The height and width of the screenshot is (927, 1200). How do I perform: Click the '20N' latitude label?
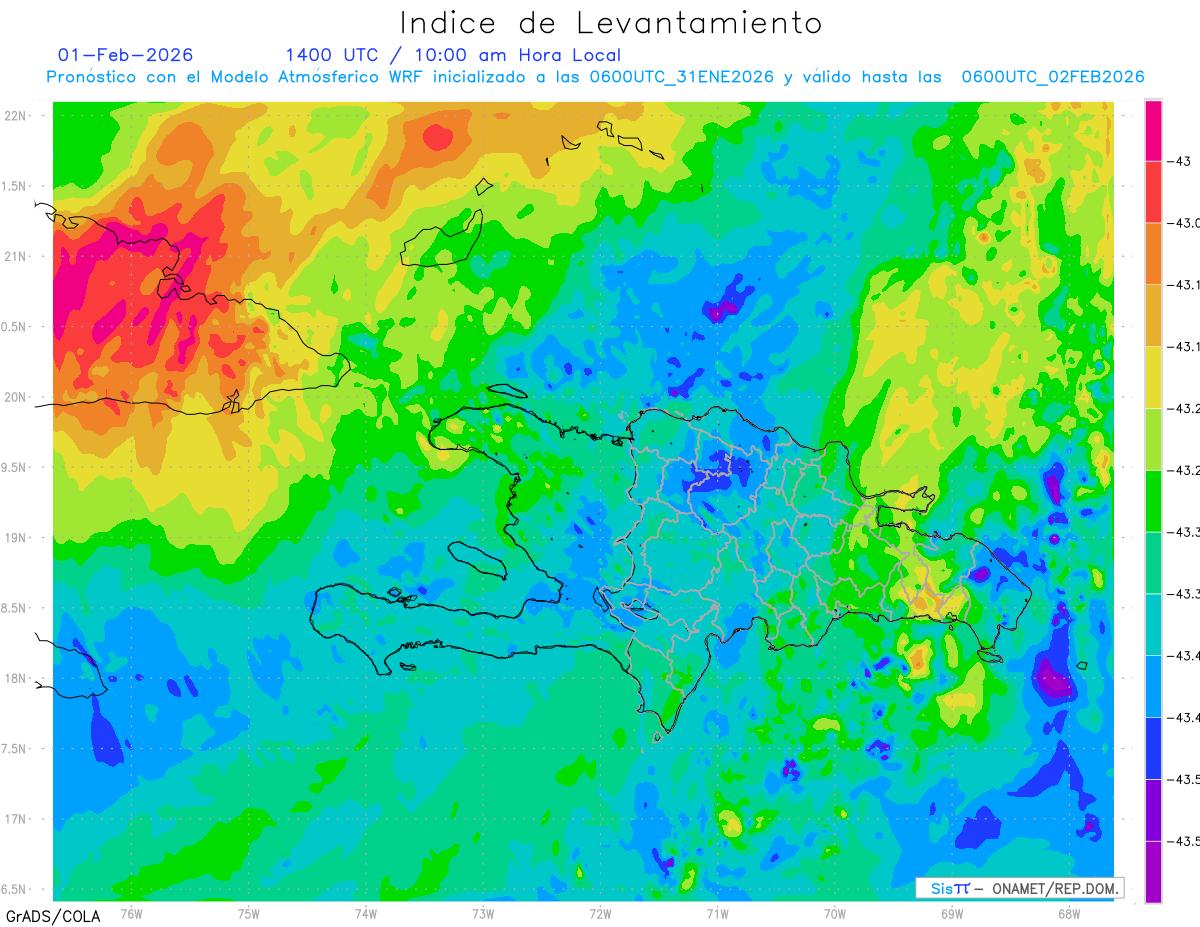(x=17, y=397)
